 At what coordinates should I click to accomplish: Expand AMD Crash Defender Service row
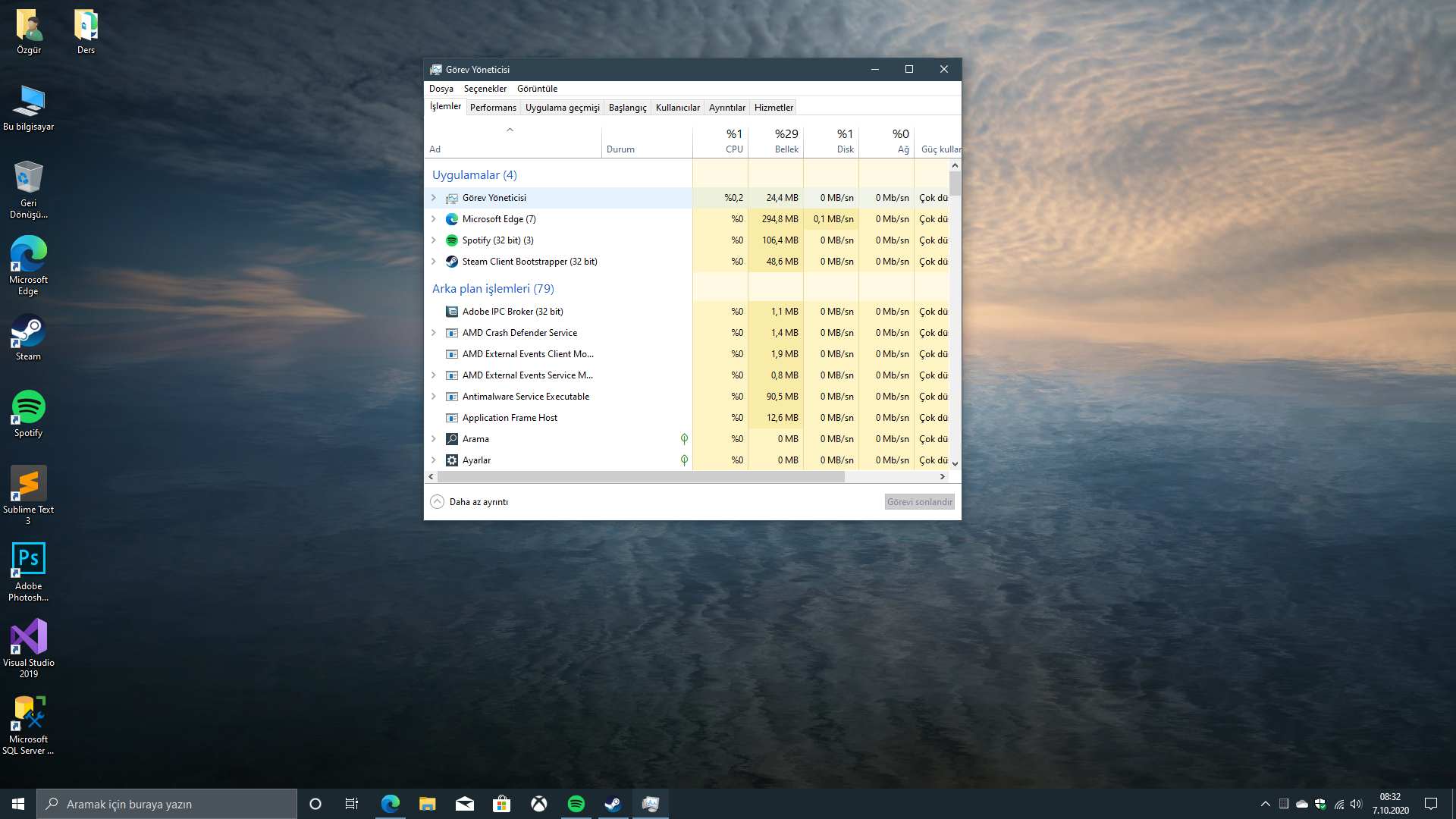coord(434,333)
